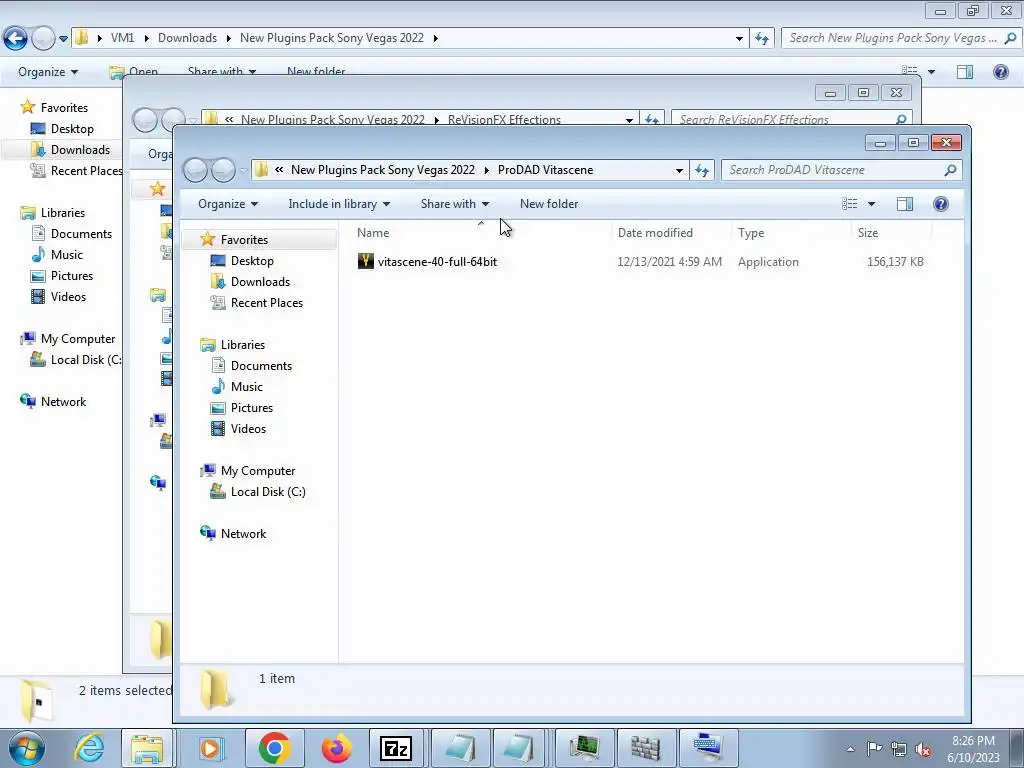Click Libraries header in ProDAD Vitascene sidebar
The image size is (1024, 768).
[x=242, y=345]
